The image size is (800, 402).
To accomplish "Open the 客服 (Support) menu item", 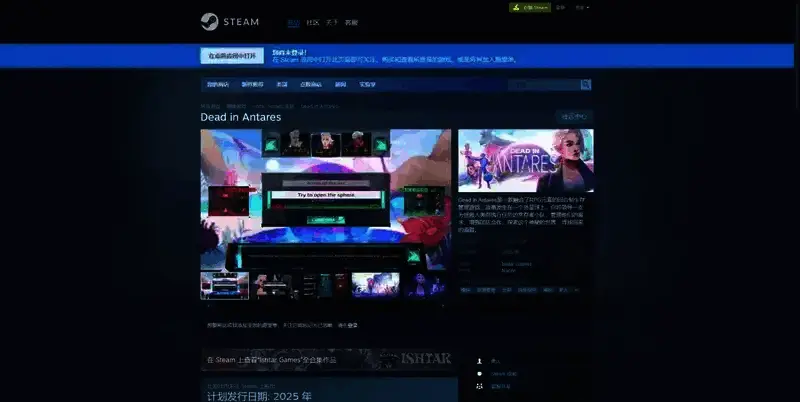I will [351, 22].
